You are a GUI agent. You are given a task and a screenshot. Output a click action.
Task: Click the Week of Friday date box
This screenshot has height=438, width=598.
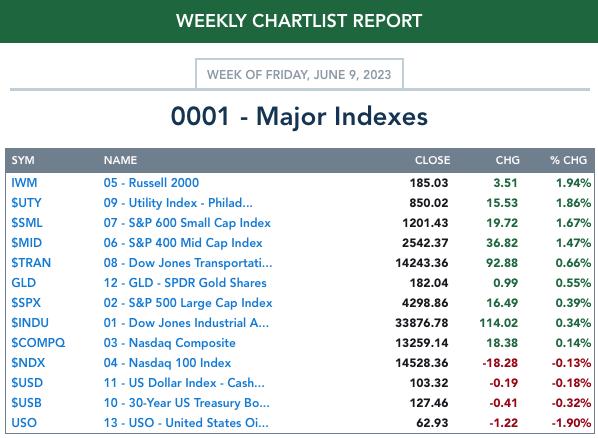(299, 74)
